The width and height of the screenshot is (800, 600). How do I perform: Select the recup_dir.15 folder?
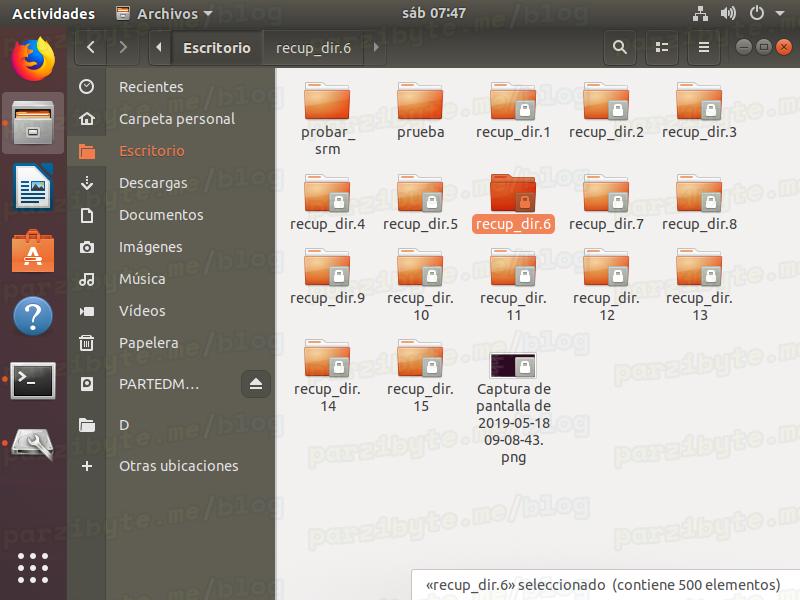click(x=420, y=376)
